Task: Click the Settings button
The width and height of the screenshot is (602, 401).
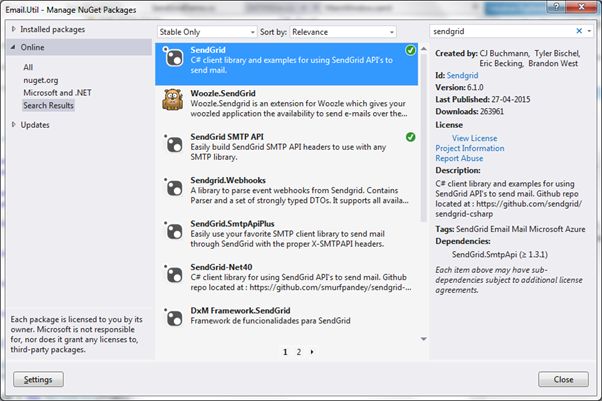Action: (x=38, y=379)
